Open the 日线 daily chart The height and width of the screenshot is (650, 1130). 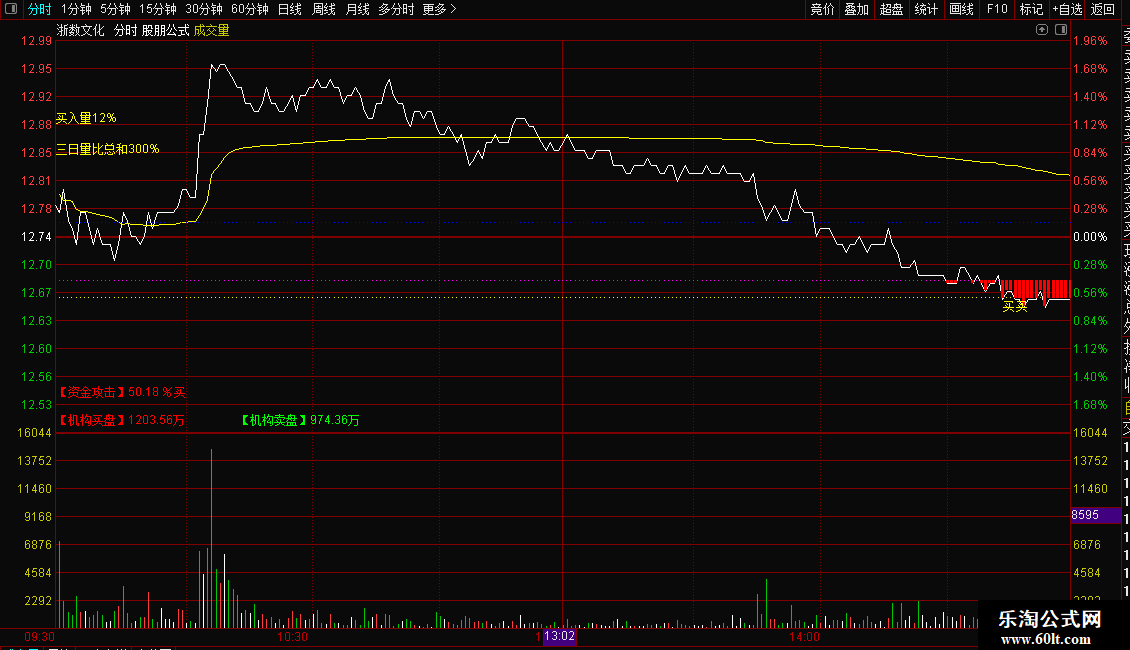tap(290, 9)
